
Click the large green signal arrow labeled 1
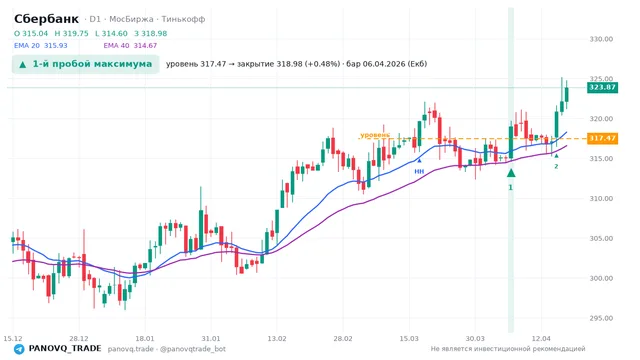pos(511,173)
